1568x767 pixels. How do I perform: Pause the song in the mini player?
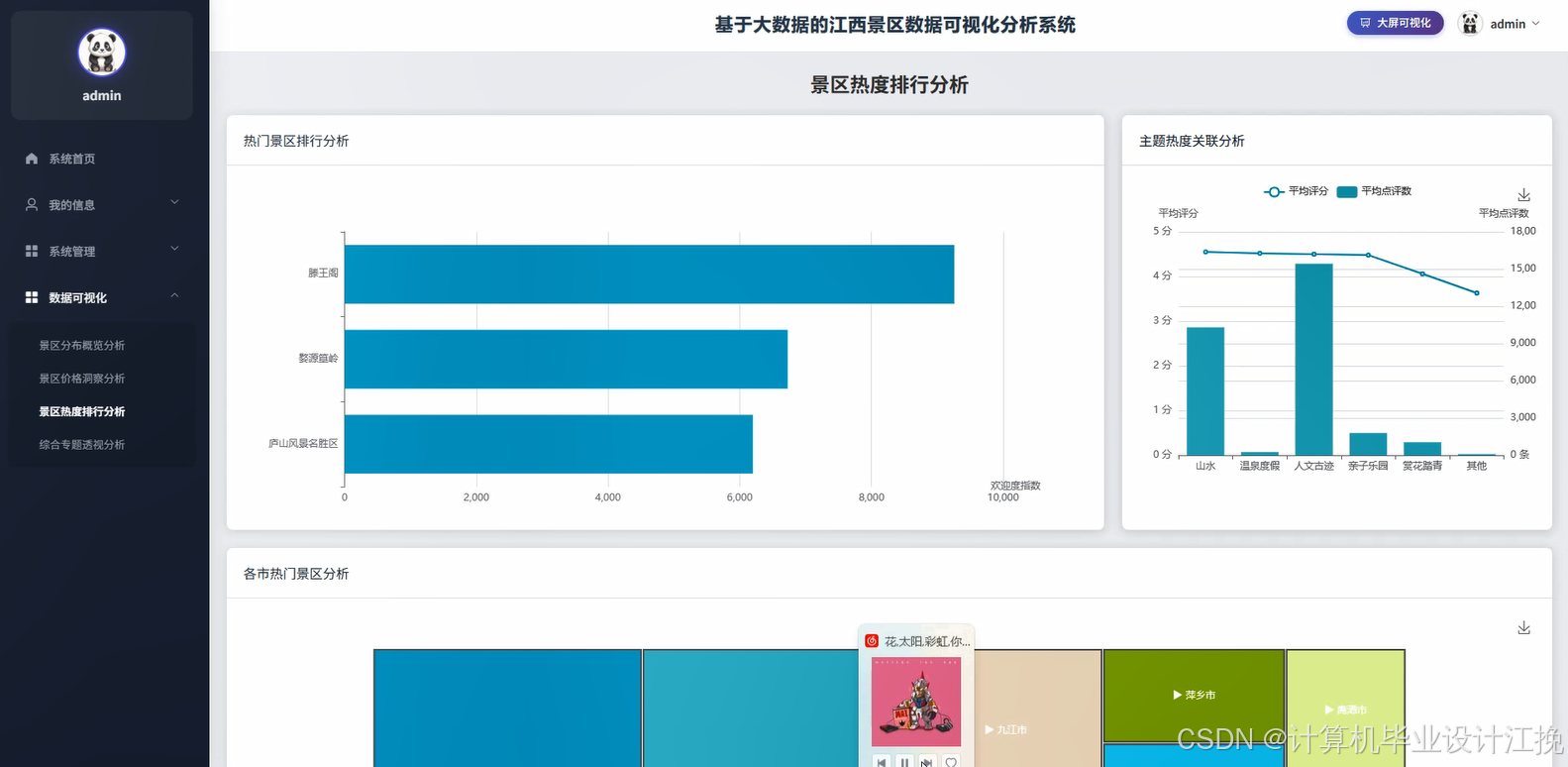coord(904,762)
